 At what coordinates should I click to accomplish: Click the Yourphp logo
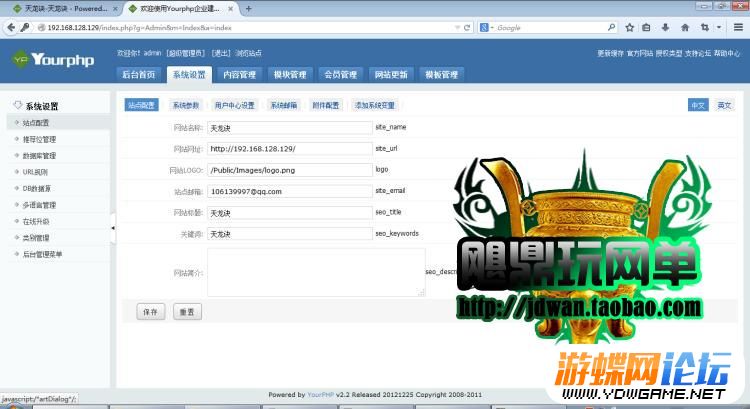53,60
